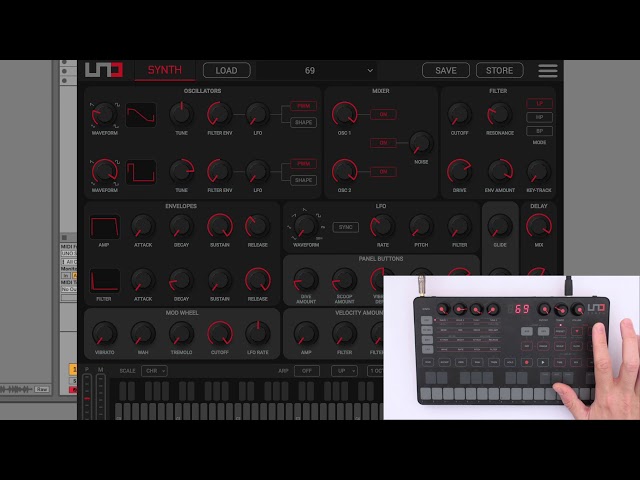
Task: Click the AMP envelope shape display
Action: (x=104, y=227)
